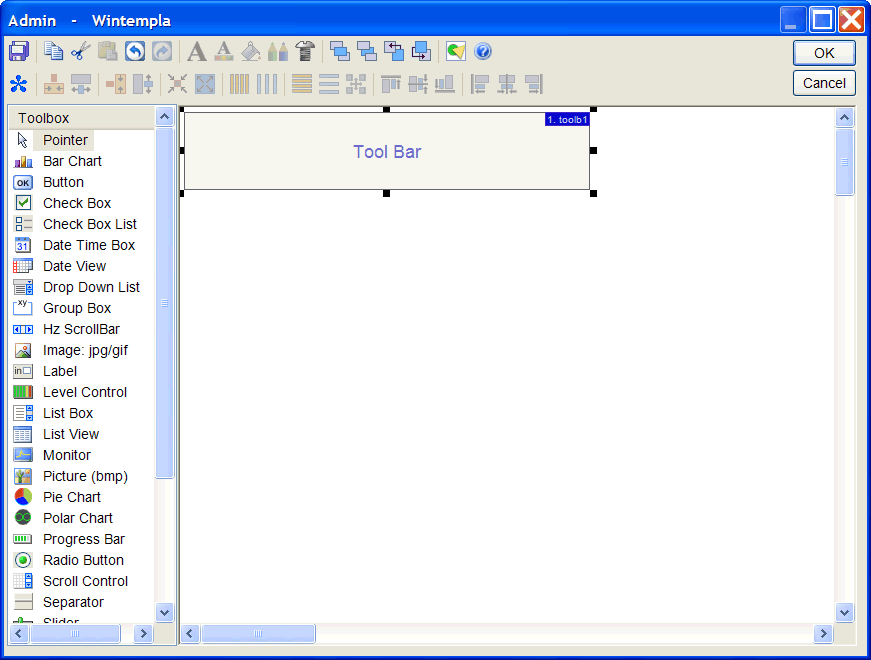The height and width of the screenshot is (660, 871).
Task: Click the Paste clipboard icon
Action: pos(108,52)
